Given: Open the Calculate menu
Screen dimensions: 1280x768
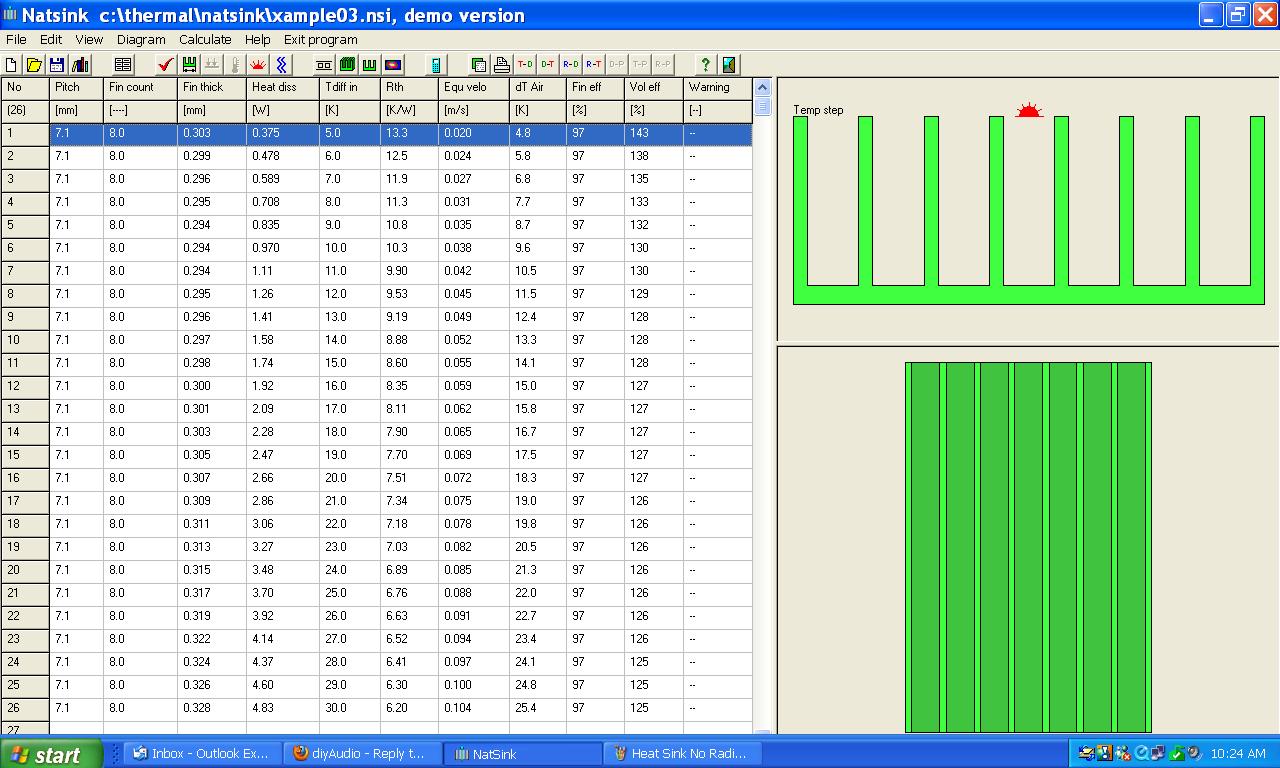Looking at the screenshot, I should (205, 40).
